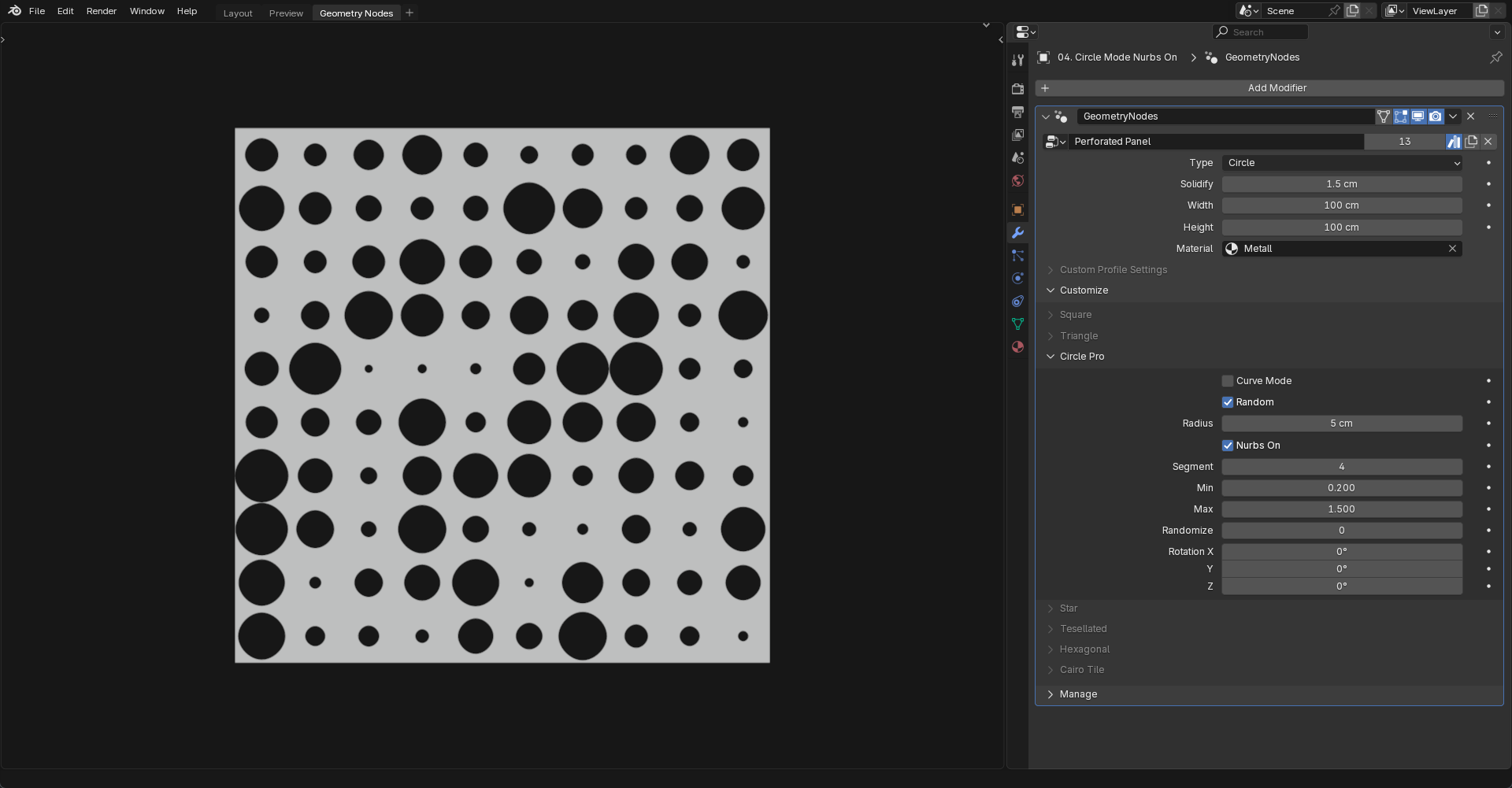Select the Output properties printer icon

point(1017,112)
